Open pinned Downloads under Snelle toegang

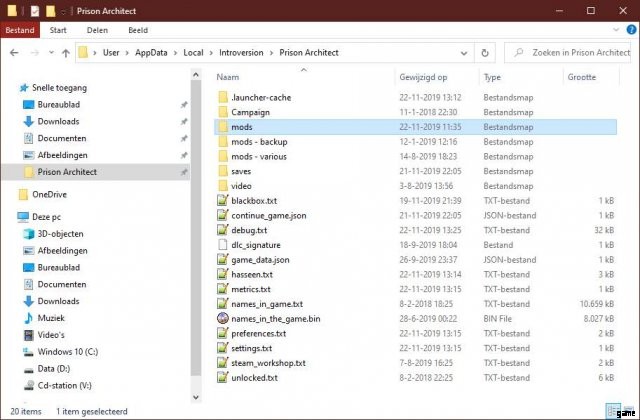[x=58, y=121]
